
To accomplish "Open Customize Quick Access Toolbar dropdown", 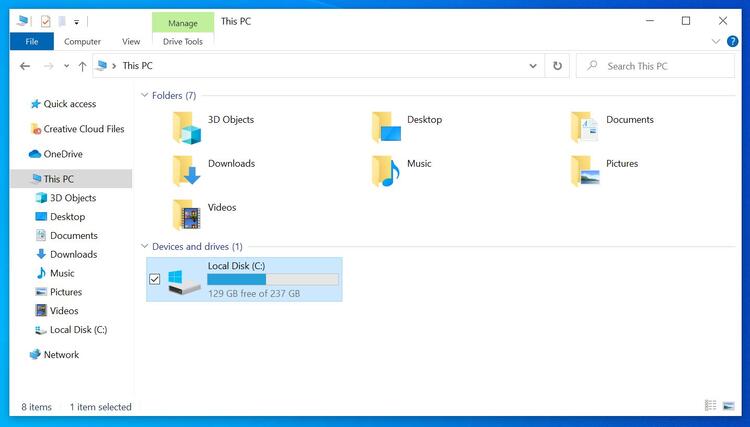I will tap(77, 22).
